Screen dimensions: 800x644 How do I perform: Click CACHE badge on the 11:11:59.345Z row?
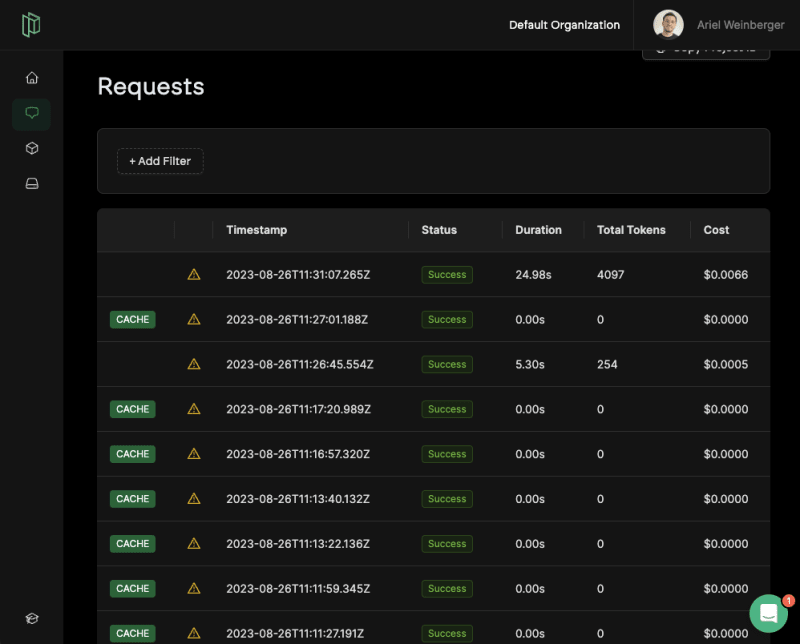133,589
